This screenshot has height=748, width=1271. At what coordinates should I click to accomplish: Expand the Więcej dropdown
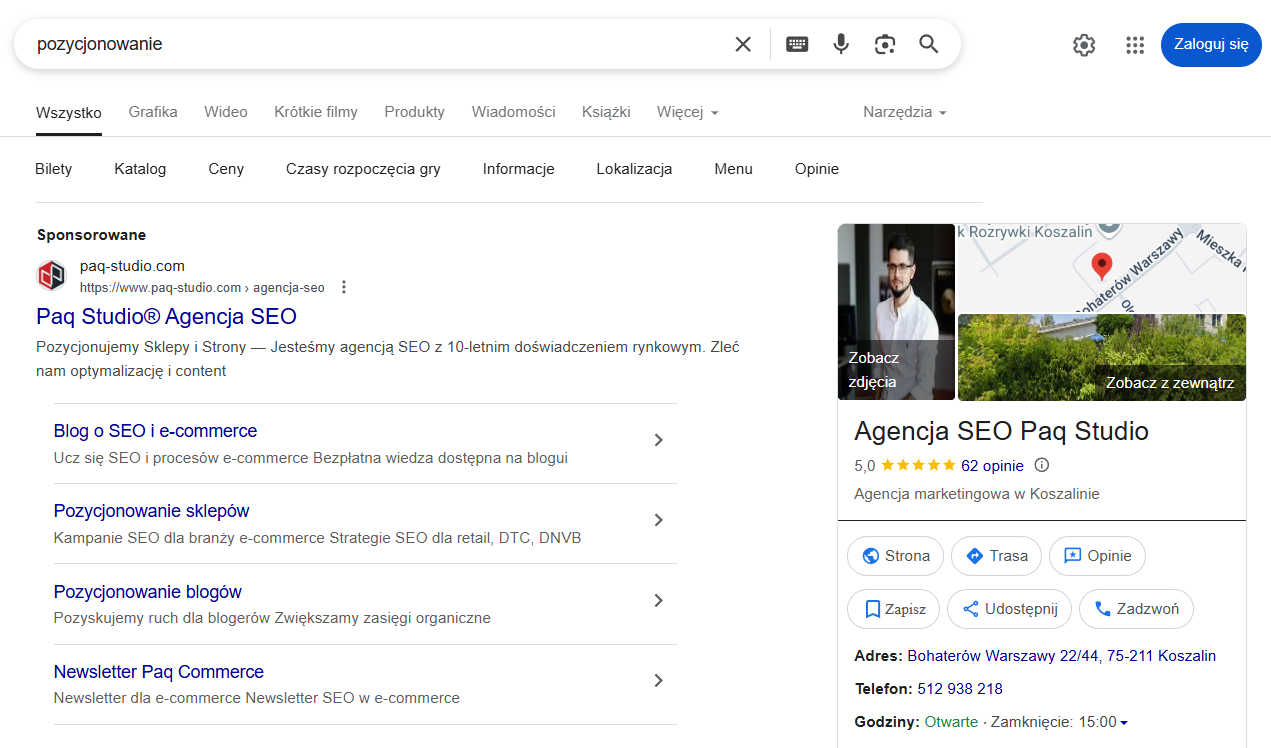(688, 112)
